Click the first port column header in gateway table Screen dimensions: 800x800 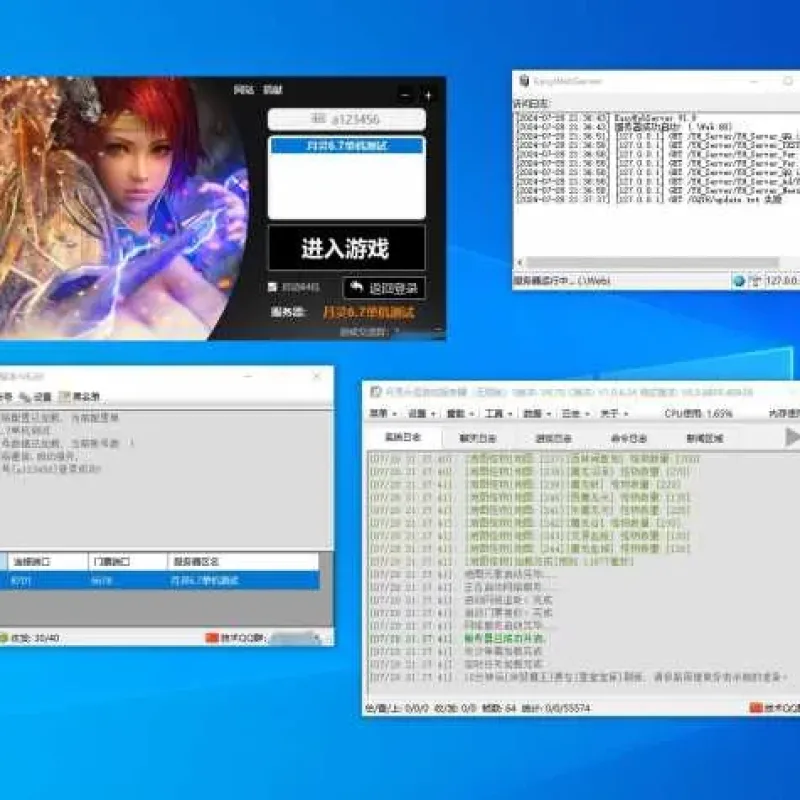(47, 561)
